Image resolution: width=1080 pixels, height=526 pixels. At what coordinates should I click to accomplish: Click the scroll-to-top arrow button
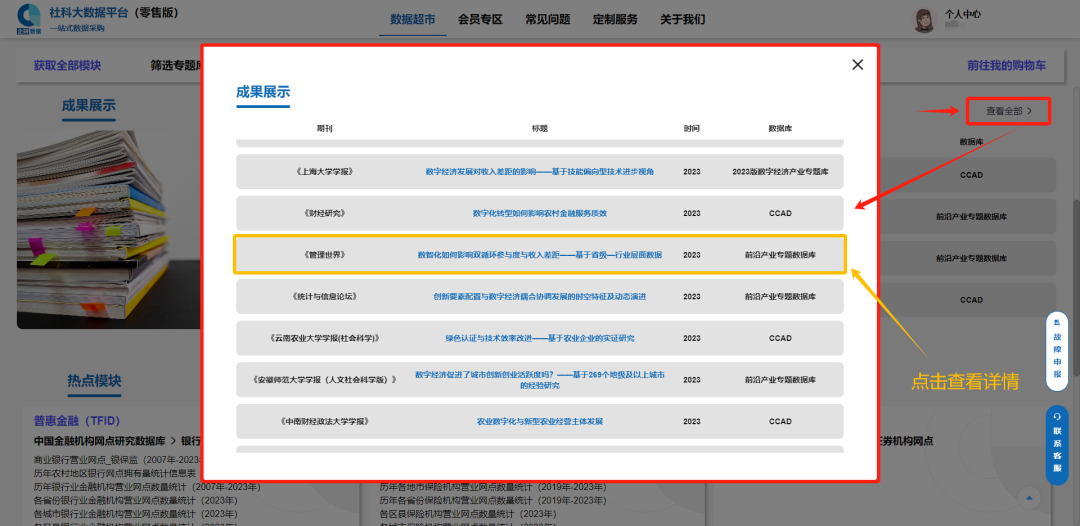(1029, 497)
